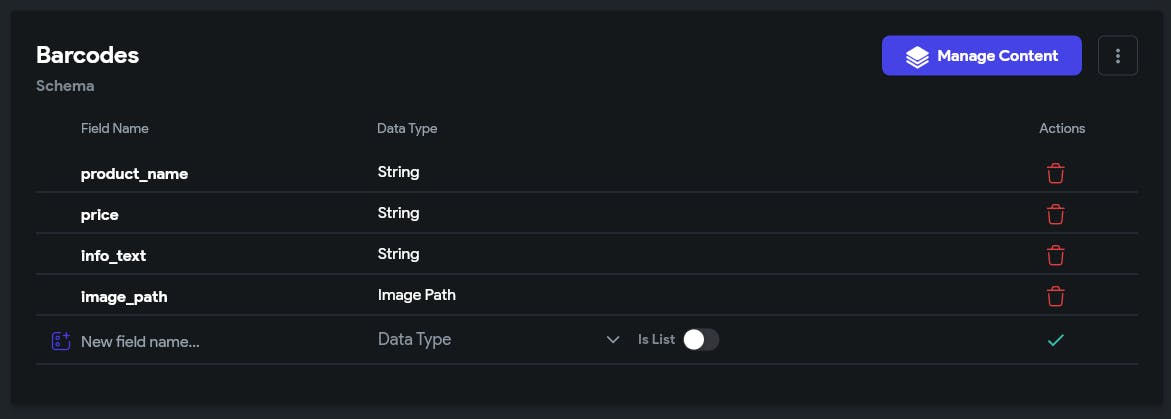The height and width of the screenshot is (419, 1171).
Task: Select the price field name
Action: pyautogui.click(x=100, y=215)
